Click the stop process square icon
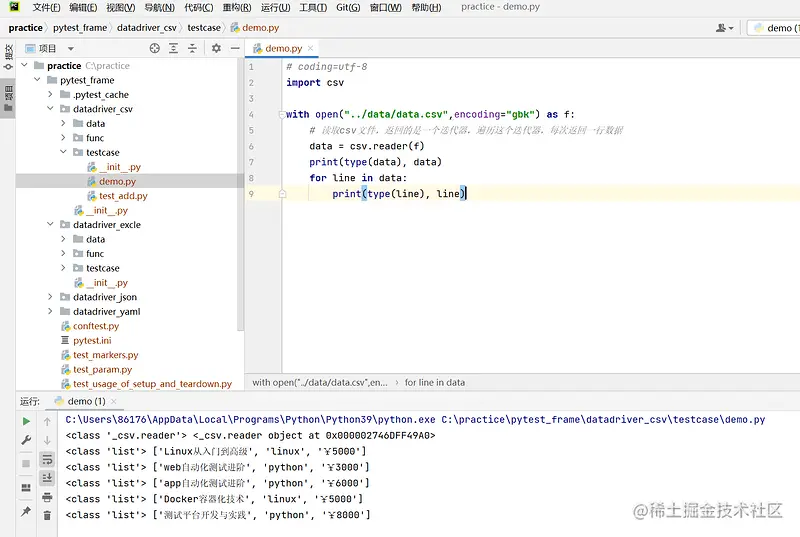This screenshot has height=537, width=800. (26, 464)
